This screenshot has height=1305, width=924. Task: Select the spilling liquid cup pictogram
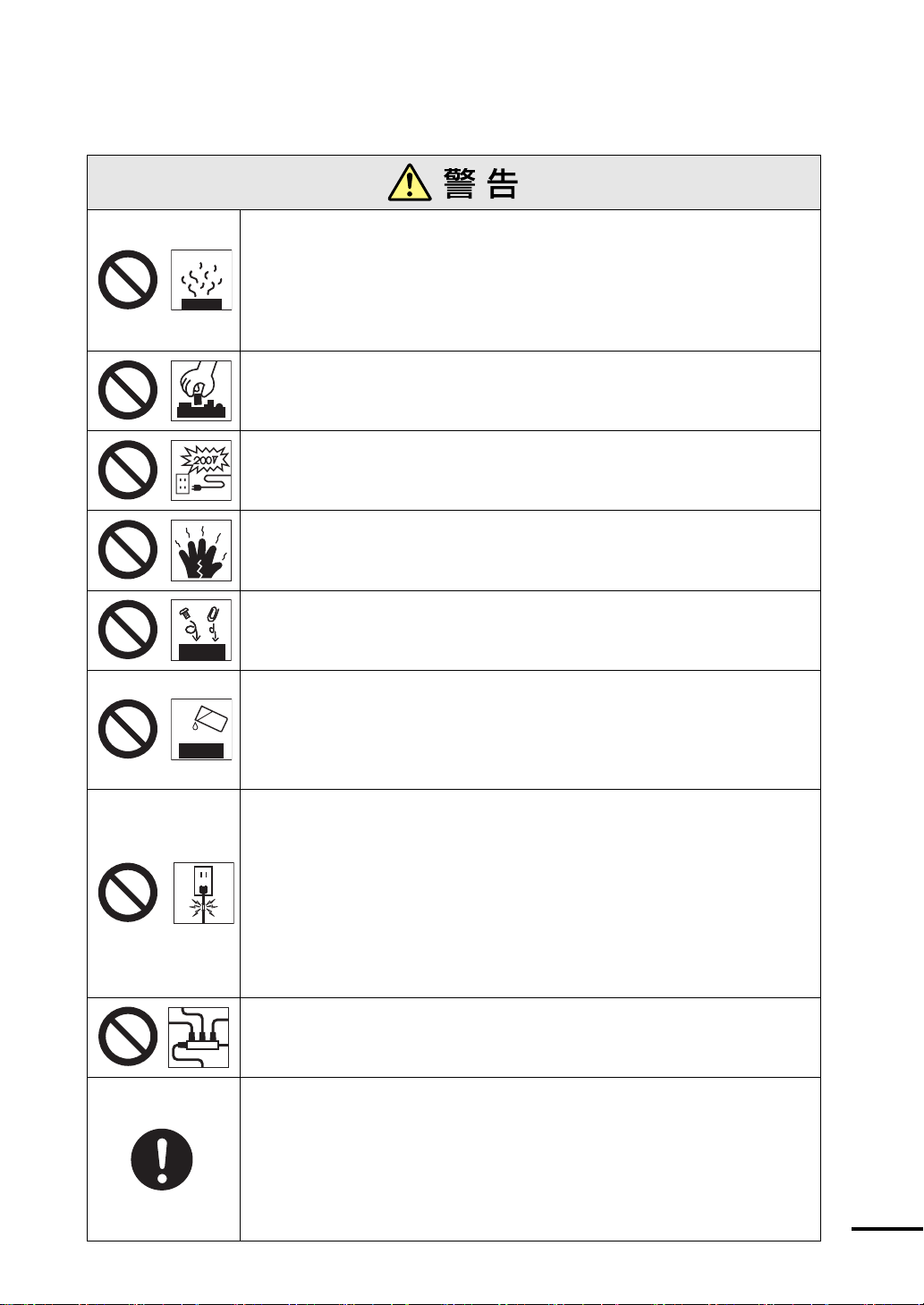pos(201,729)
